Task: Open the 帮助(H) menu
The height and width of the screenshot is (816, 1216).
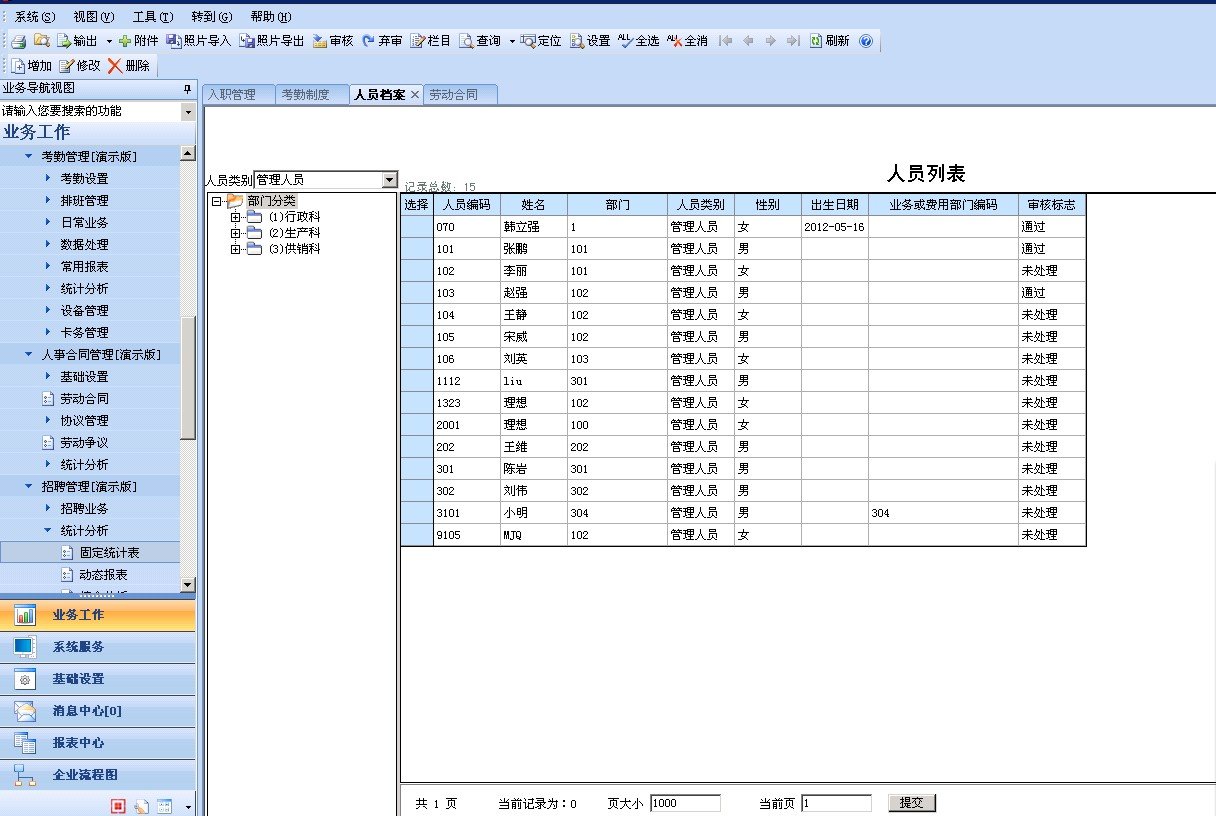Action: (x=271, y=17)
